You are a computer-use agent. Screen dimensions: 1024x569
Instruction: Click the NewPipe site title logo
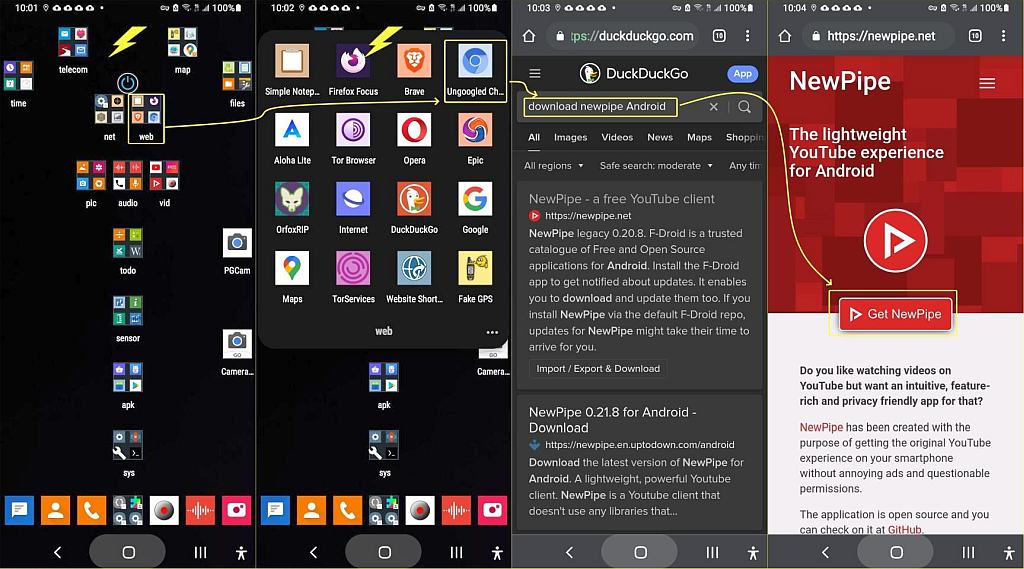click(x=840, y=81)
